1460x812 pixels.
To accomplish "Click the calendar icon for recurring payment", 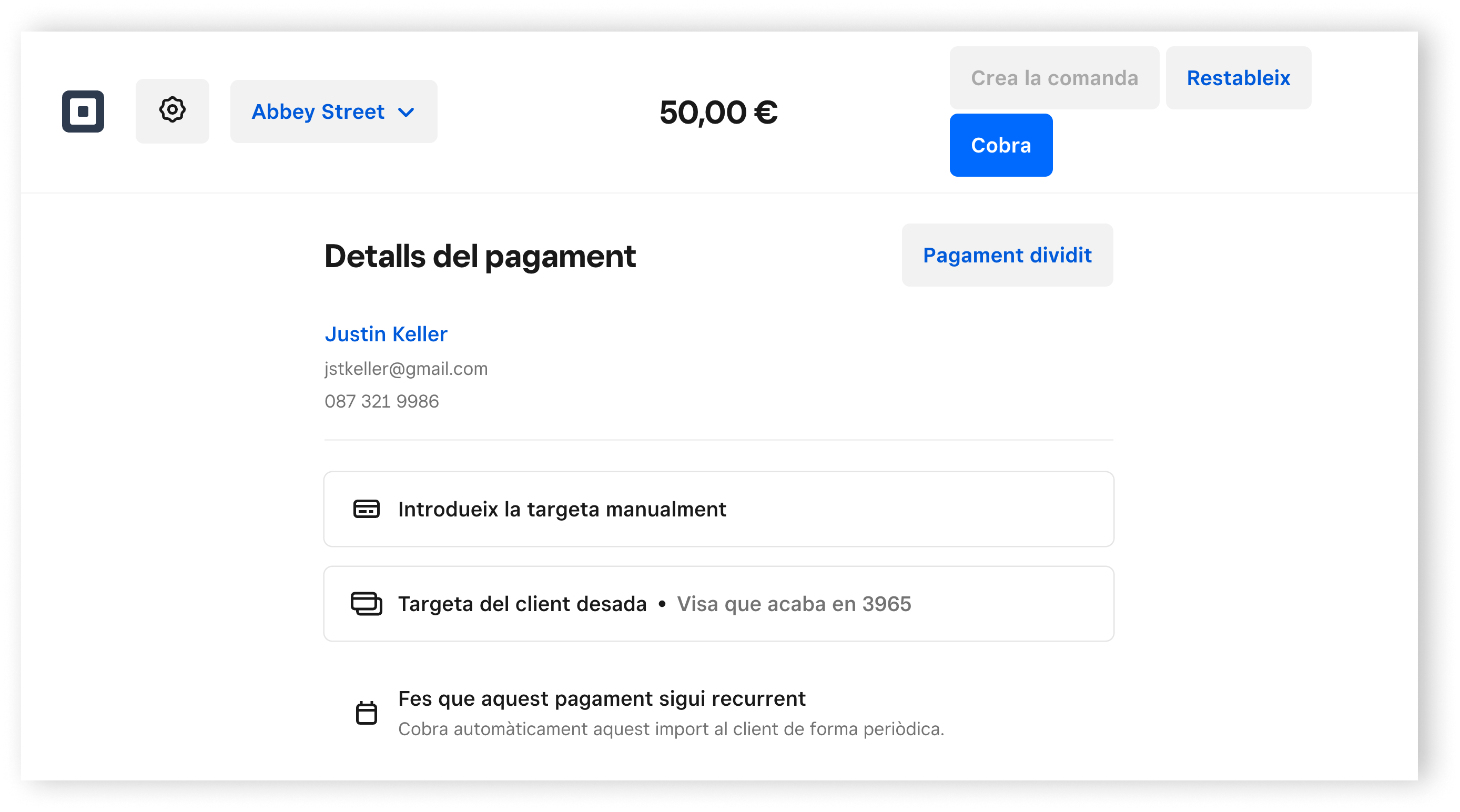I will 366,713.
